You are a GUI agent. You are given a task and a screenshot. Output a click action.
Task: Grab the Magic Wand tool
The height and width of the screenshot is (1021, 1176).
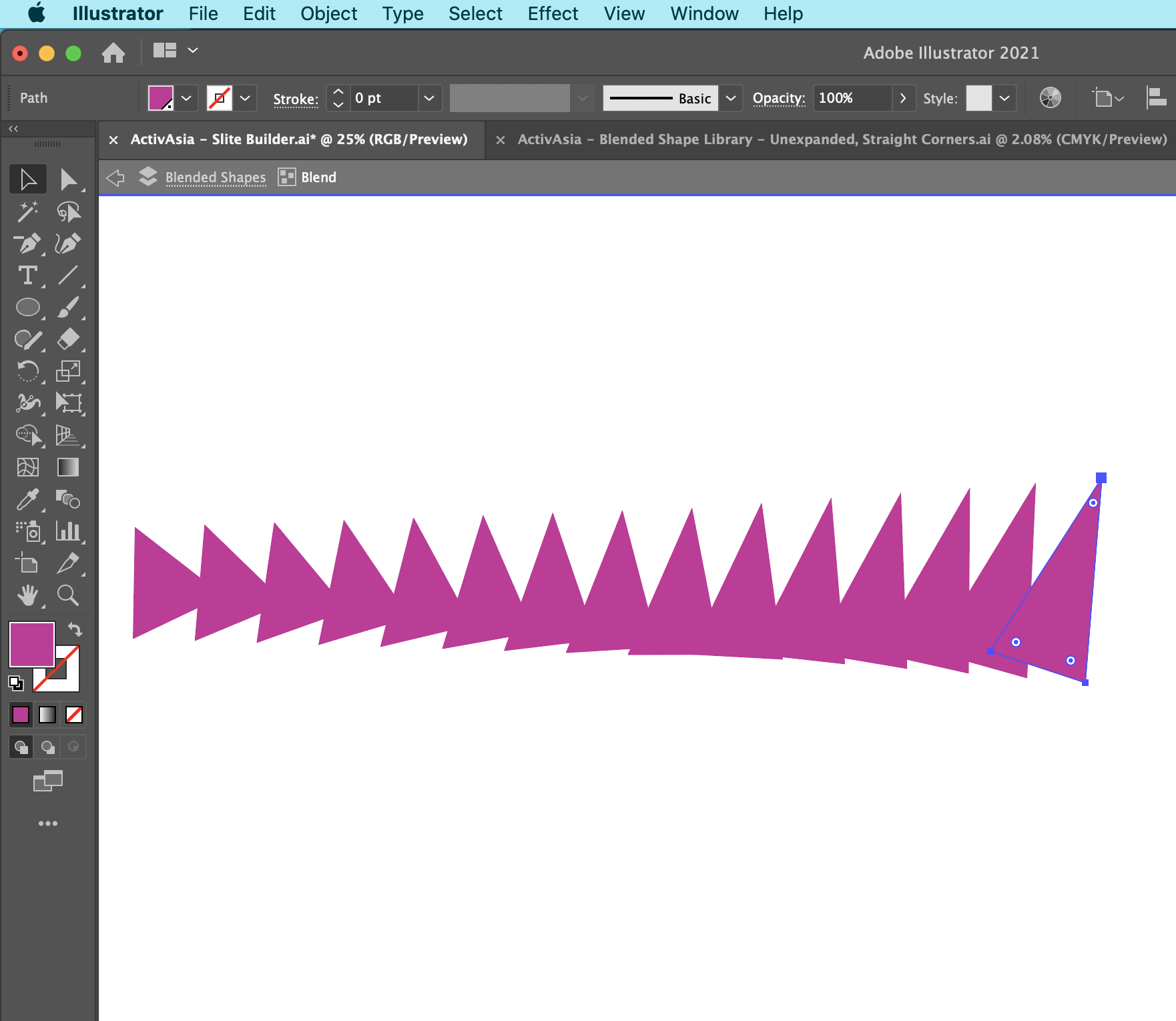click(28, 212)
